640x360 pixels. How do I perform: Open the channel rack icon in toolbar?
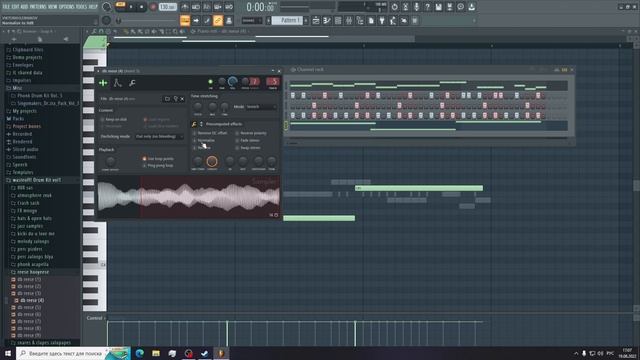(338, 20)
